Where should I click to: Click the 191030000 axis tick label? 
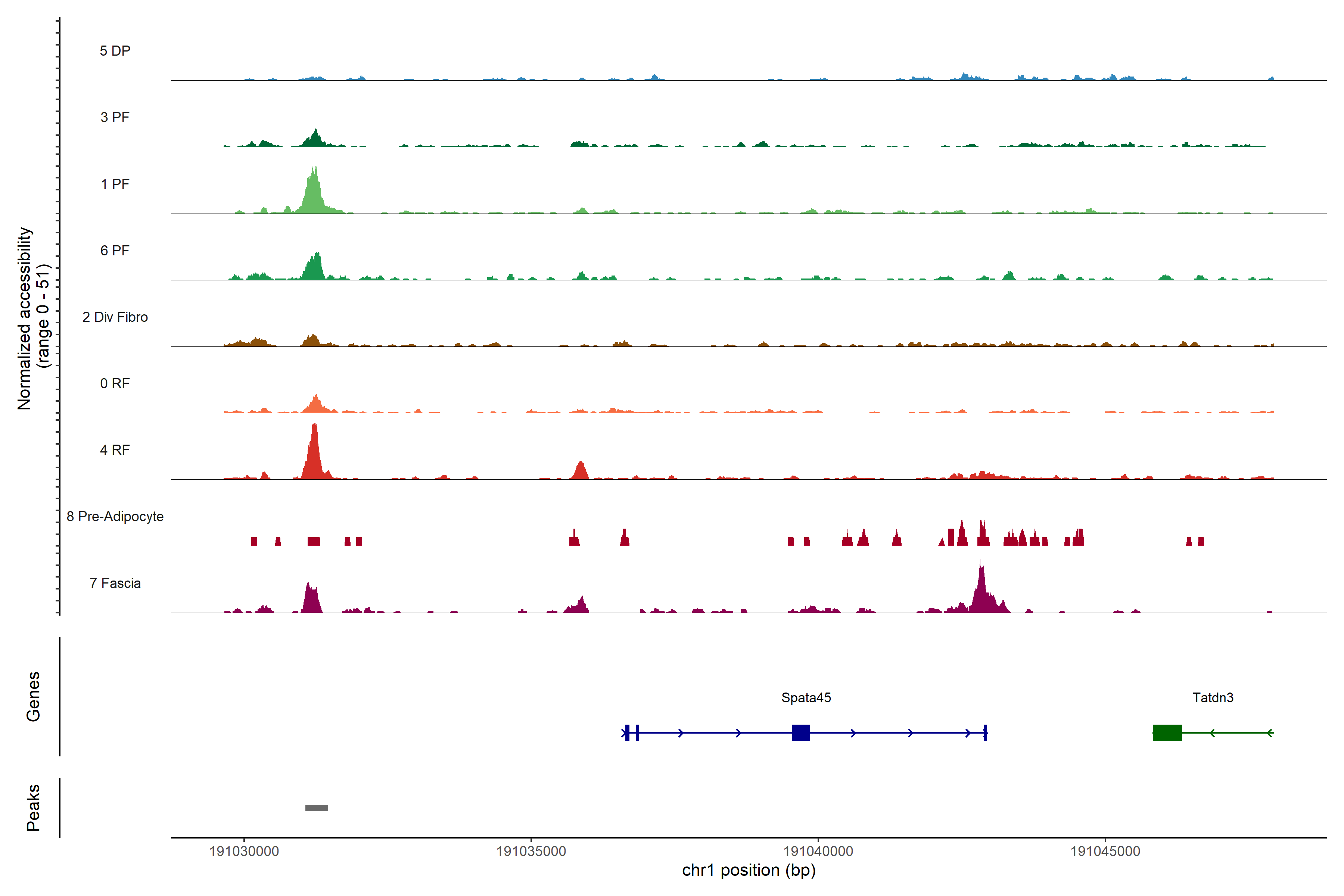click(x=244, y=851)
